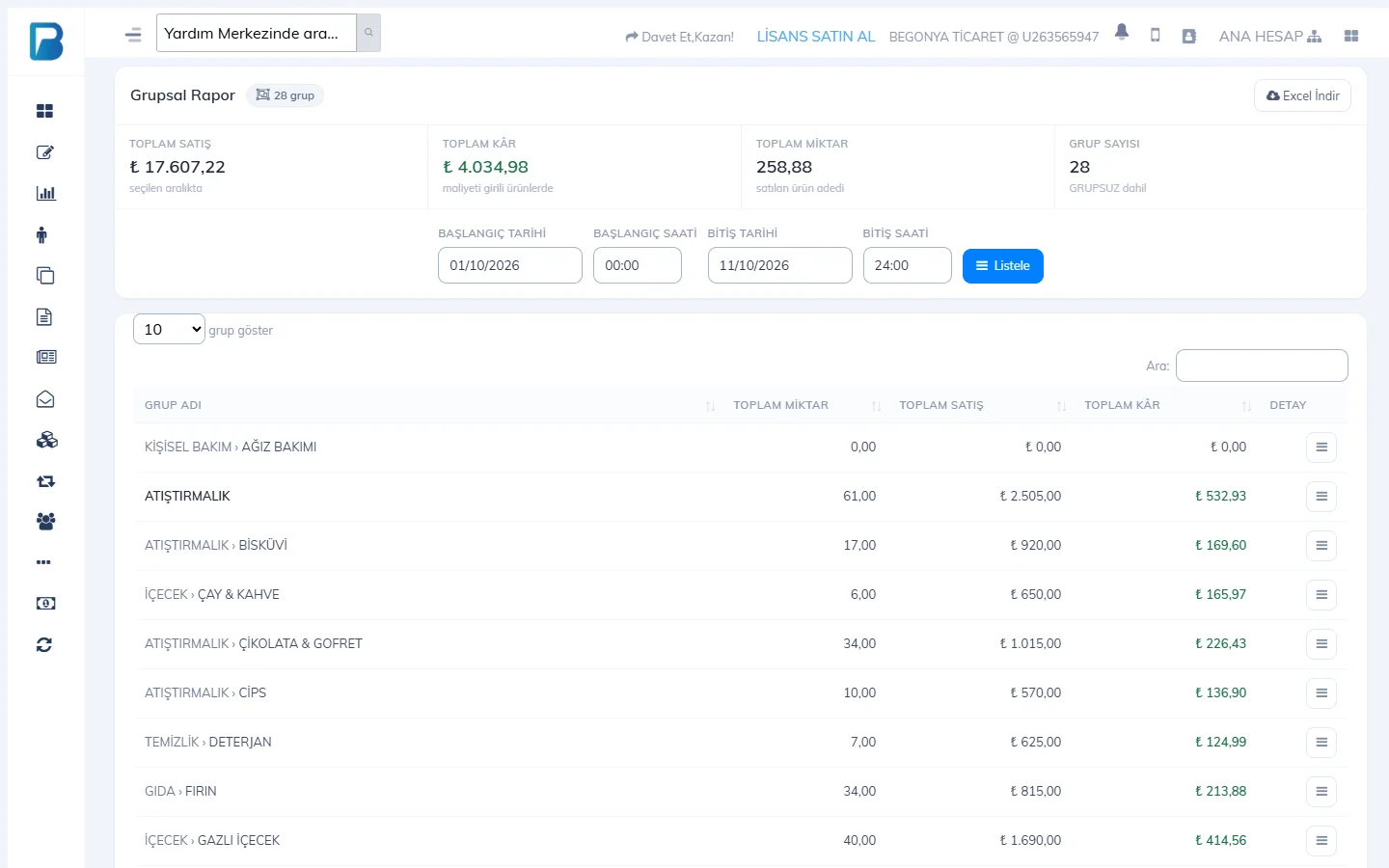Sort by GRUP ADI column header
This screenshot has width=1389, height=868.
[x=429, y=405]
